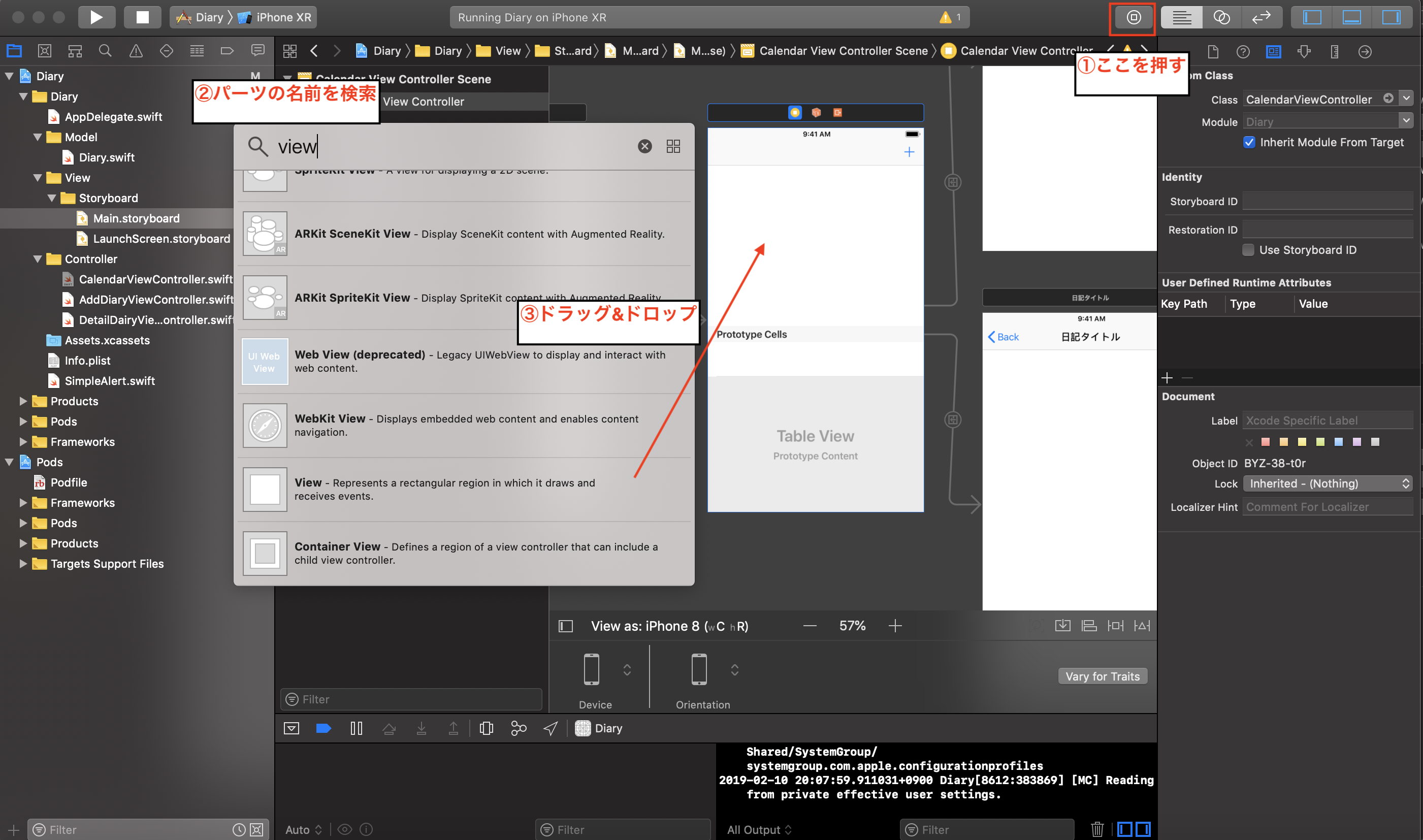Click the Storyboard ID field
1423x840 pixels.
(1327, 202)
